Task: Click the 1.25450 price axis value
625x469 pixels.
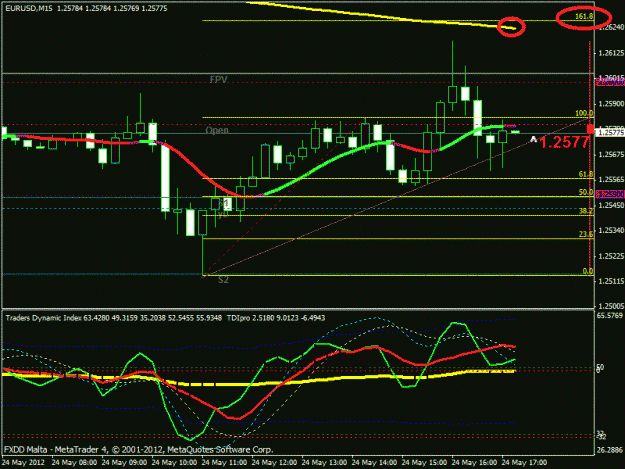Action: tap(611, 205)
